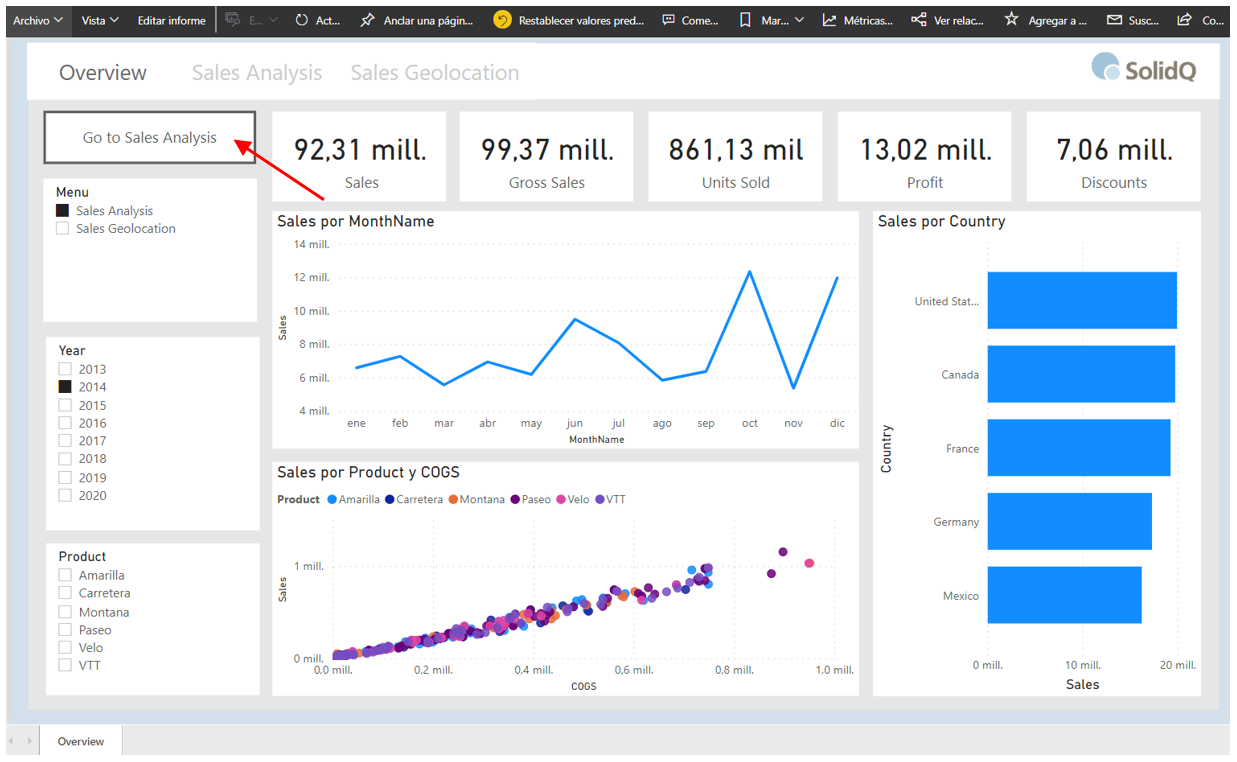Click the Velo legend color dot
This screenshot has height=762, width=1237.
coord(561,499)
